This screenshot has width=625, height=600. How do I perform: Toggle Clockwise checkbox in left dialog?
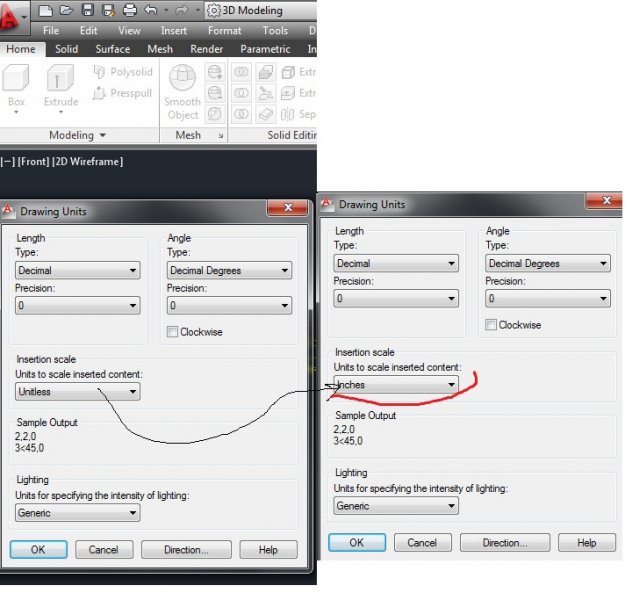point(172,332)
